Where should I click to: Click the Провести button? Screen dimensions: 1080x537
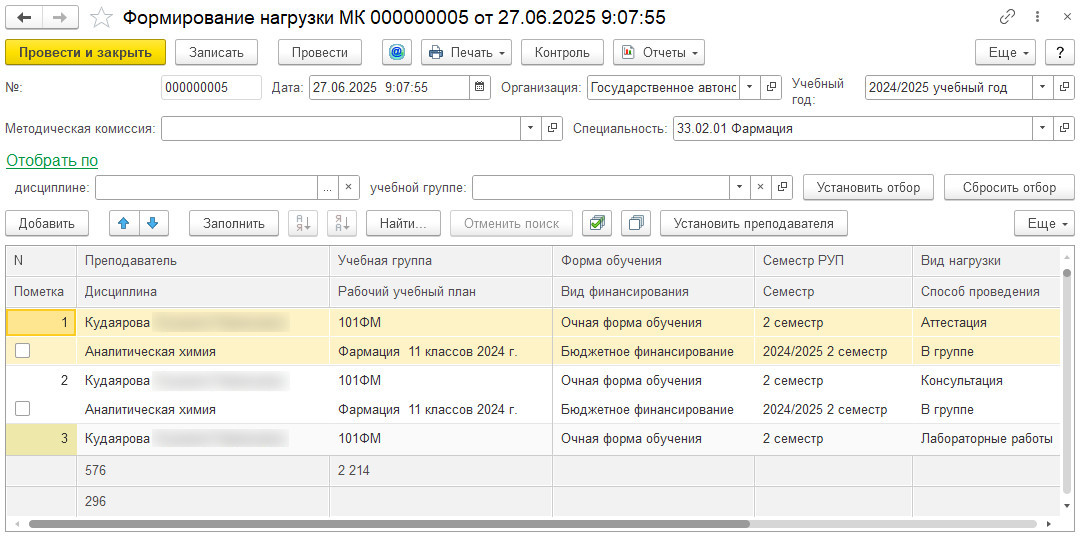point(320,52)
